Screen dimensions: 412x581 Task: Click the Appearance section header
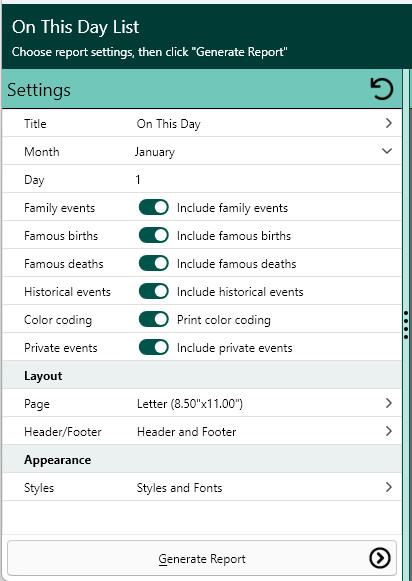pyautogui.click(x=57, y=460)
